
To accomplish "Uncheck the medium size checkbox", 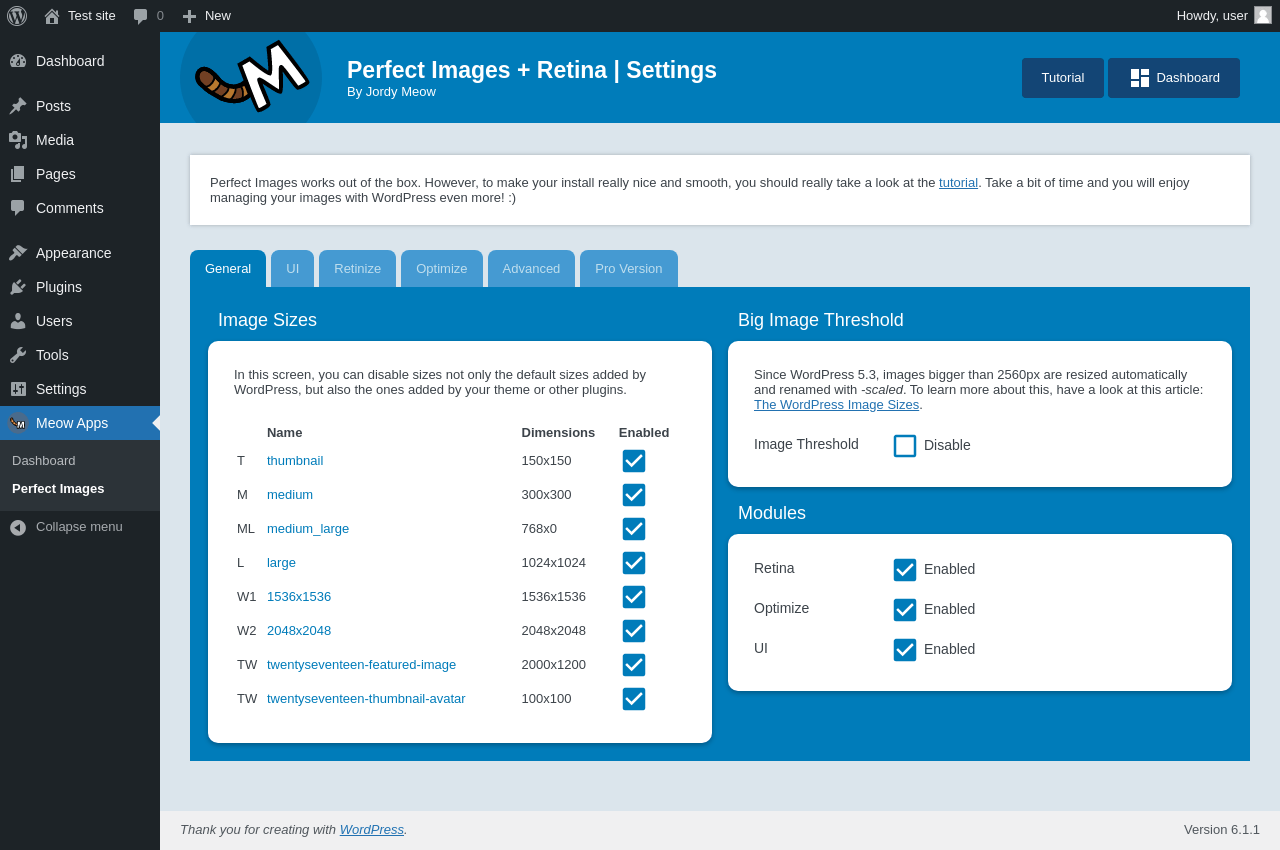I will click(634, 495).
